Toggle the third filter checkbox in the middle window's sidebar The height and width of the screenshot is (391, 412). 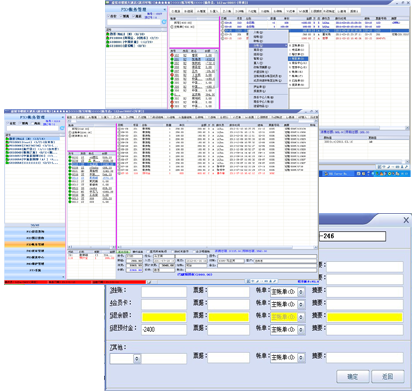[x=33, y=123]
